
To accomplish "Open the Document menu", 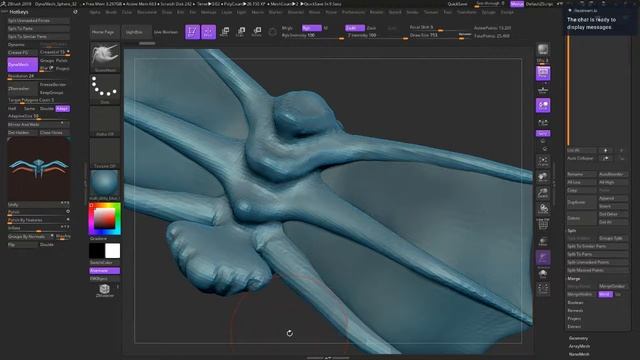I will tap(147, 12).
